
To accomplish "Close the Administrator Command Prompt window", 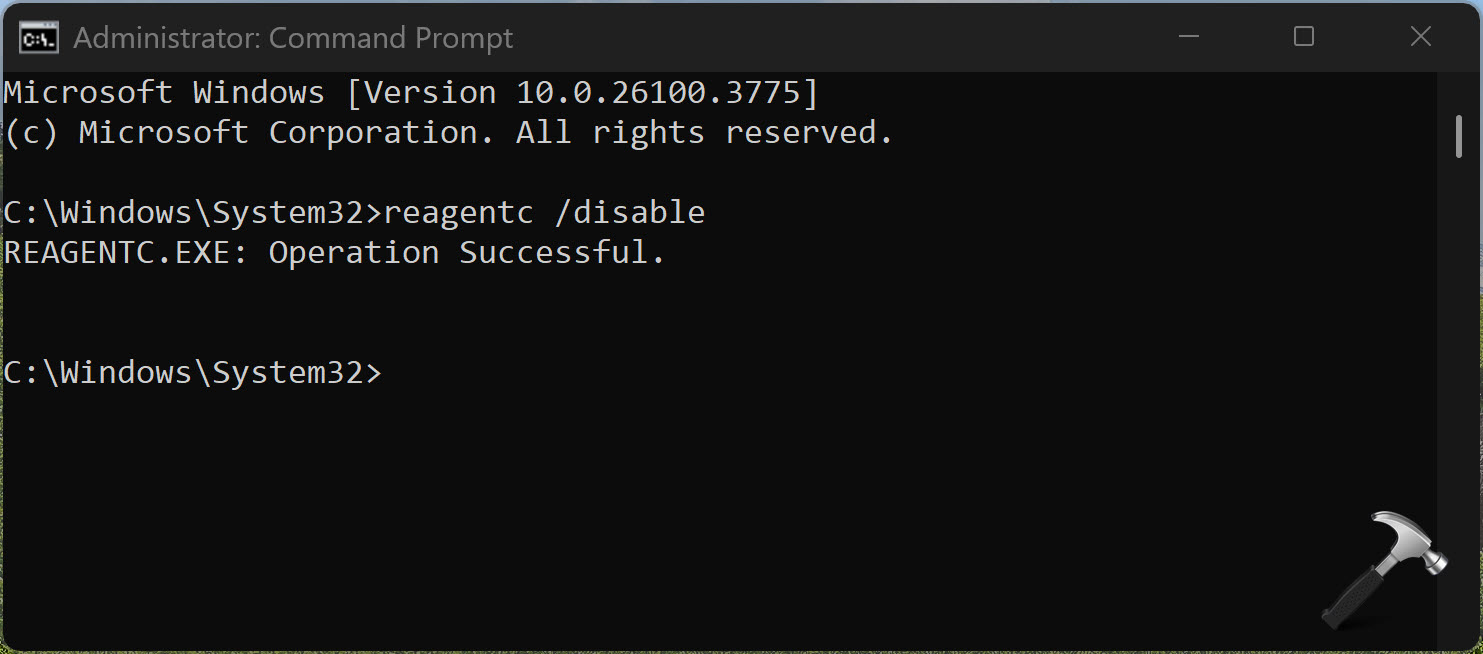I will (1420, 38).
